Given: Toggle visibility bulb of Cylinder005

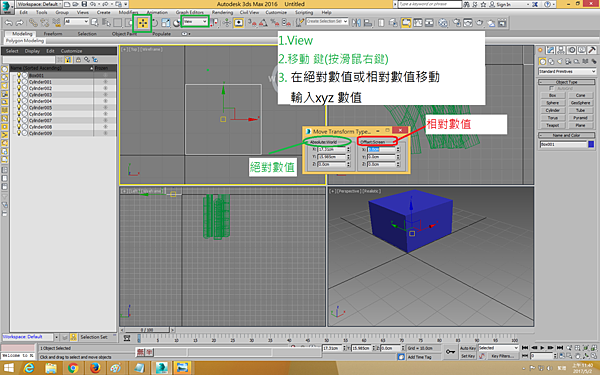Looking at the screenshot, I should (x=19, y=108).
